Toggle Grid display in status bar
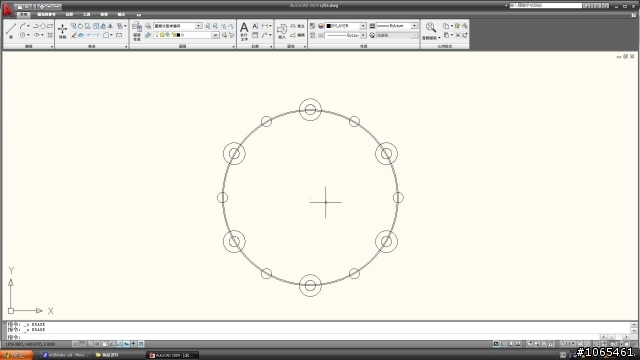This screenshot has height=360, width=640. 82,344
